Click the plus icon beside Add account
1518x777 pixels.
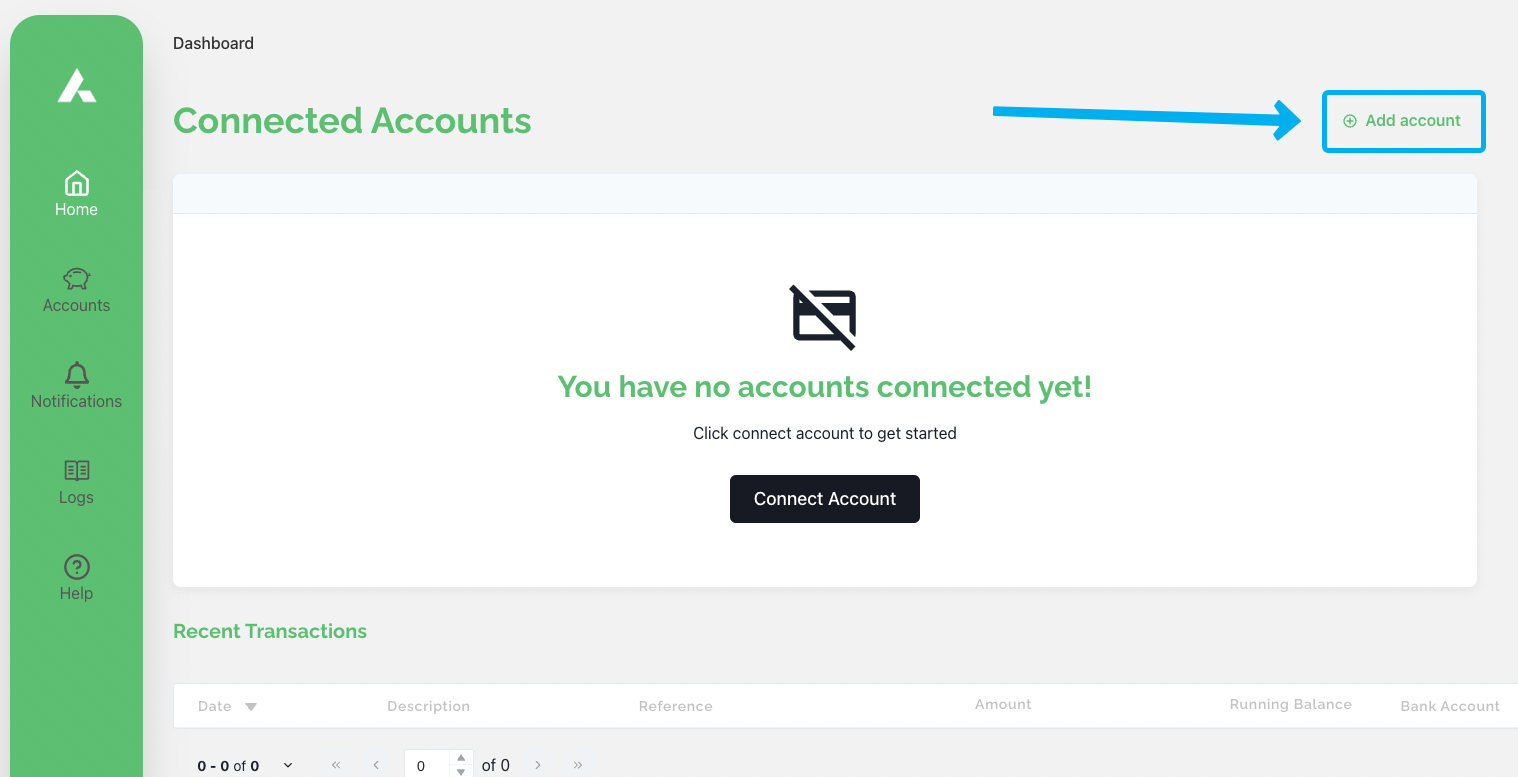click(x=1350, y=121)
